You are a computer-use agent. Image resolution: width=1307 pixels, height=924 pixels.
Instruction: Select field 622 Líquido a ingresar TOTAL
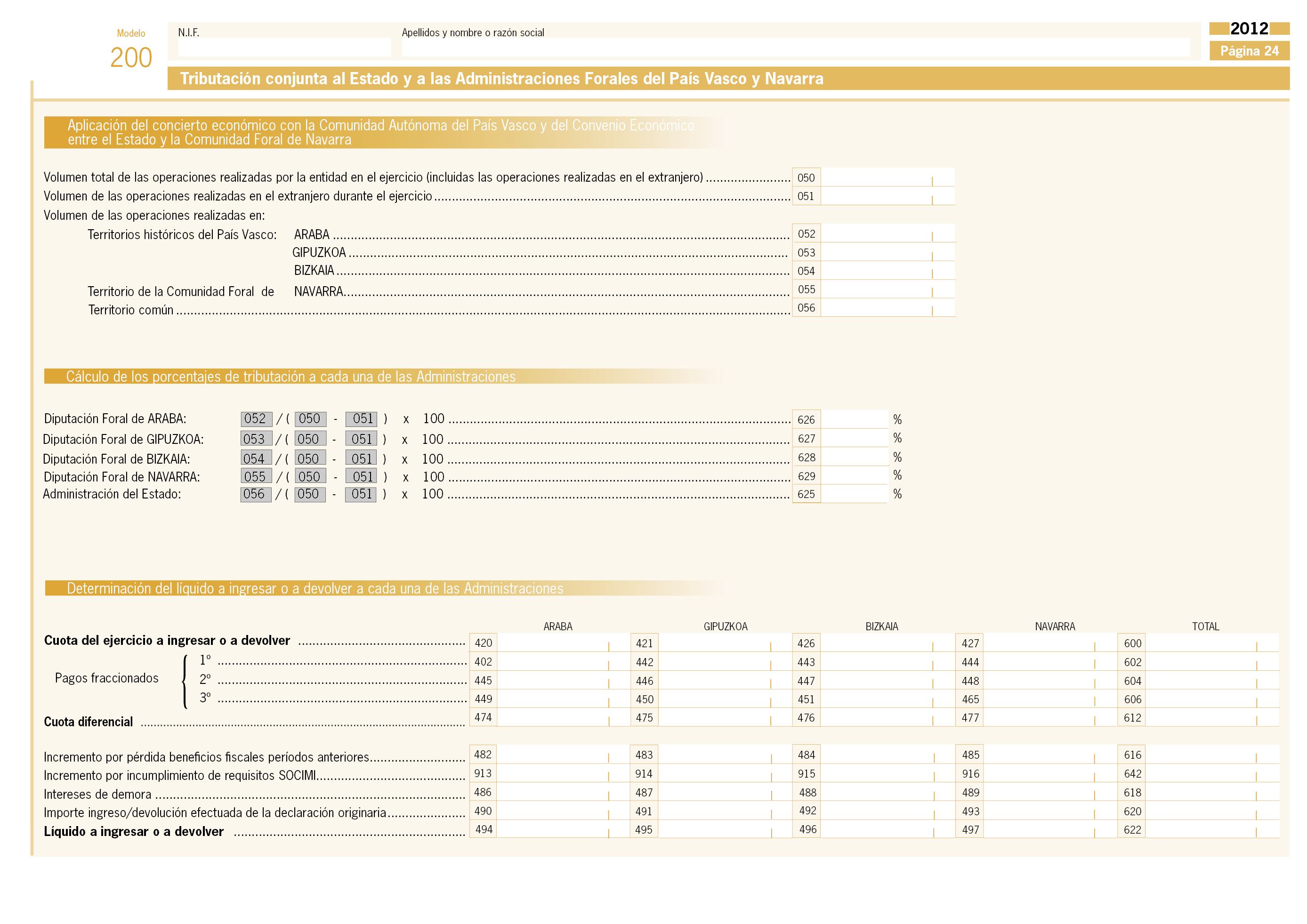[x=1211, y=829]
